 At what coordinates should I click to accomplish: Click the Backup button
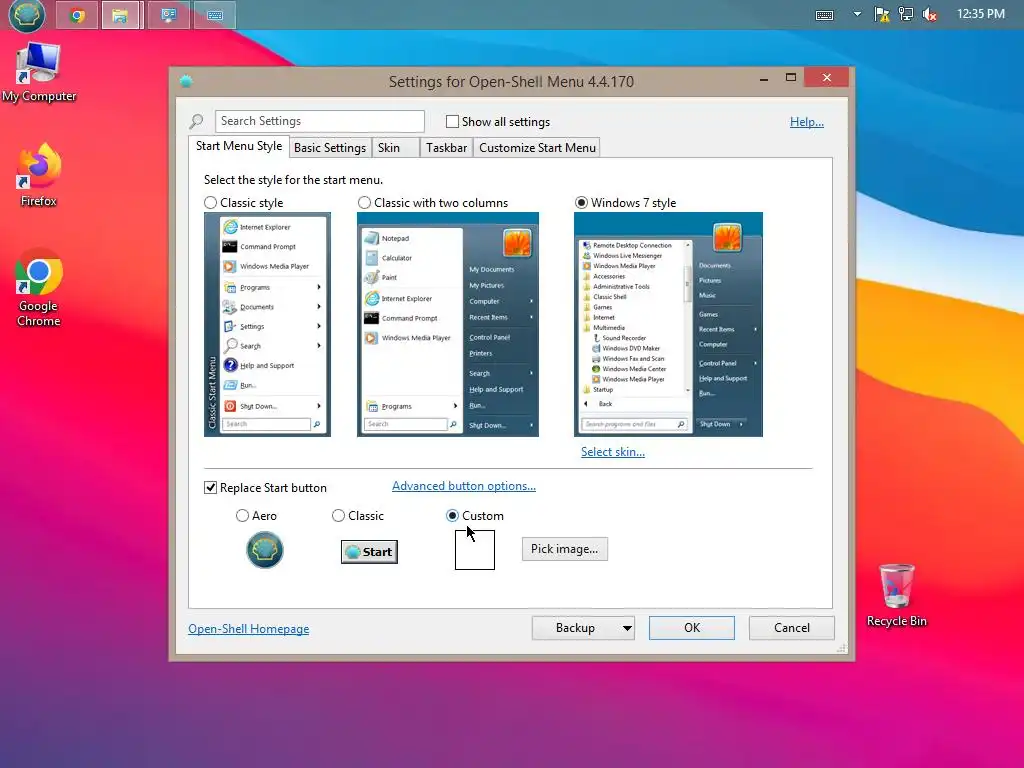coord(575,628)
